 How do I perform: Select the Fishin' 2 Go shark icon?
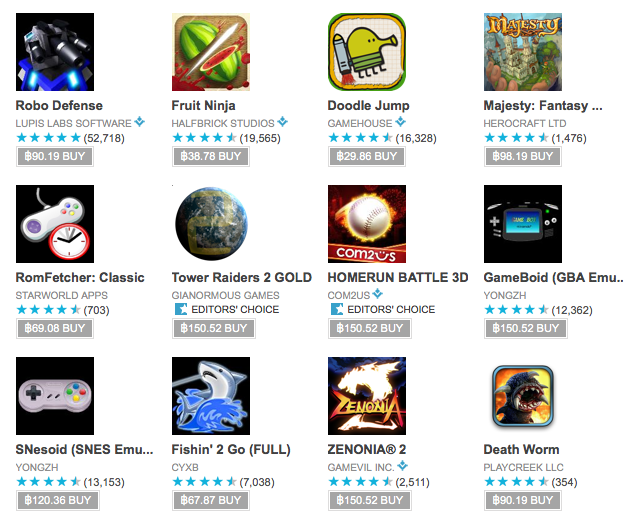(211, 396)
